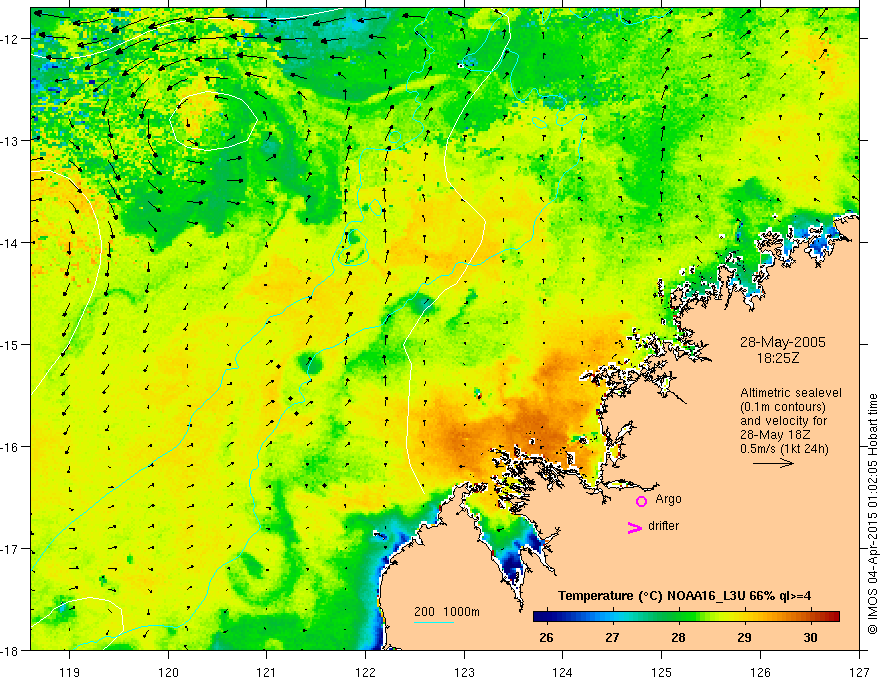Click the color bar value 26
Viewport: 880px width, 680px height.
click(546, 637)
